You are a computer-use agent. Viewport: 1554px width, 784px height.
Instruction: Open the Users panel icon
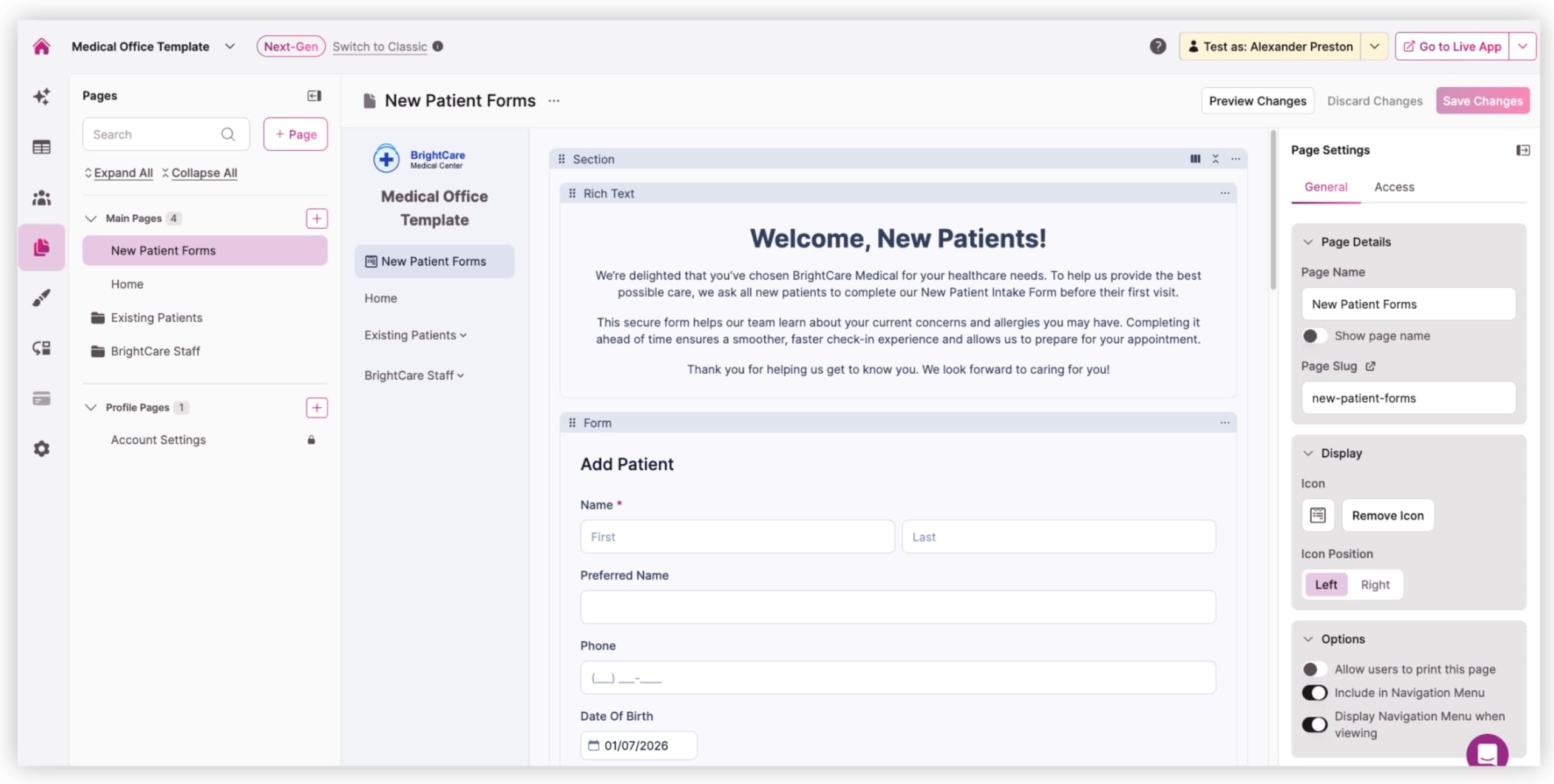click(x=41, y=198)
